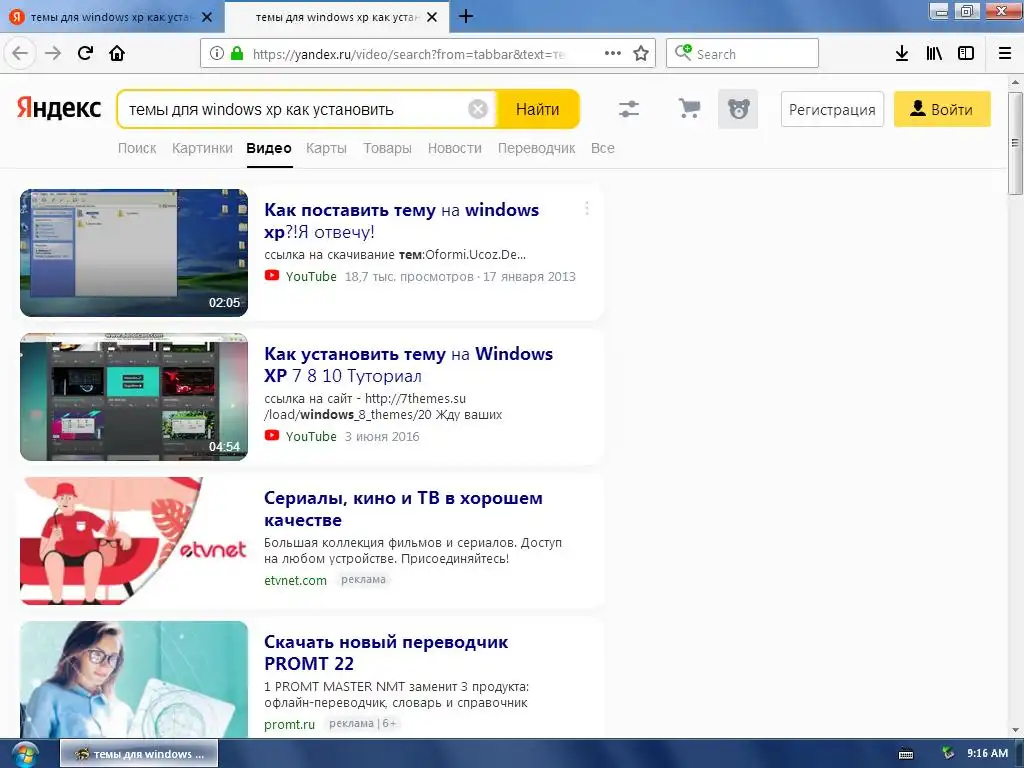Toggle the browser sidebar icon
The width and height of the screenshot is (1024, 768).
point(966,54)
